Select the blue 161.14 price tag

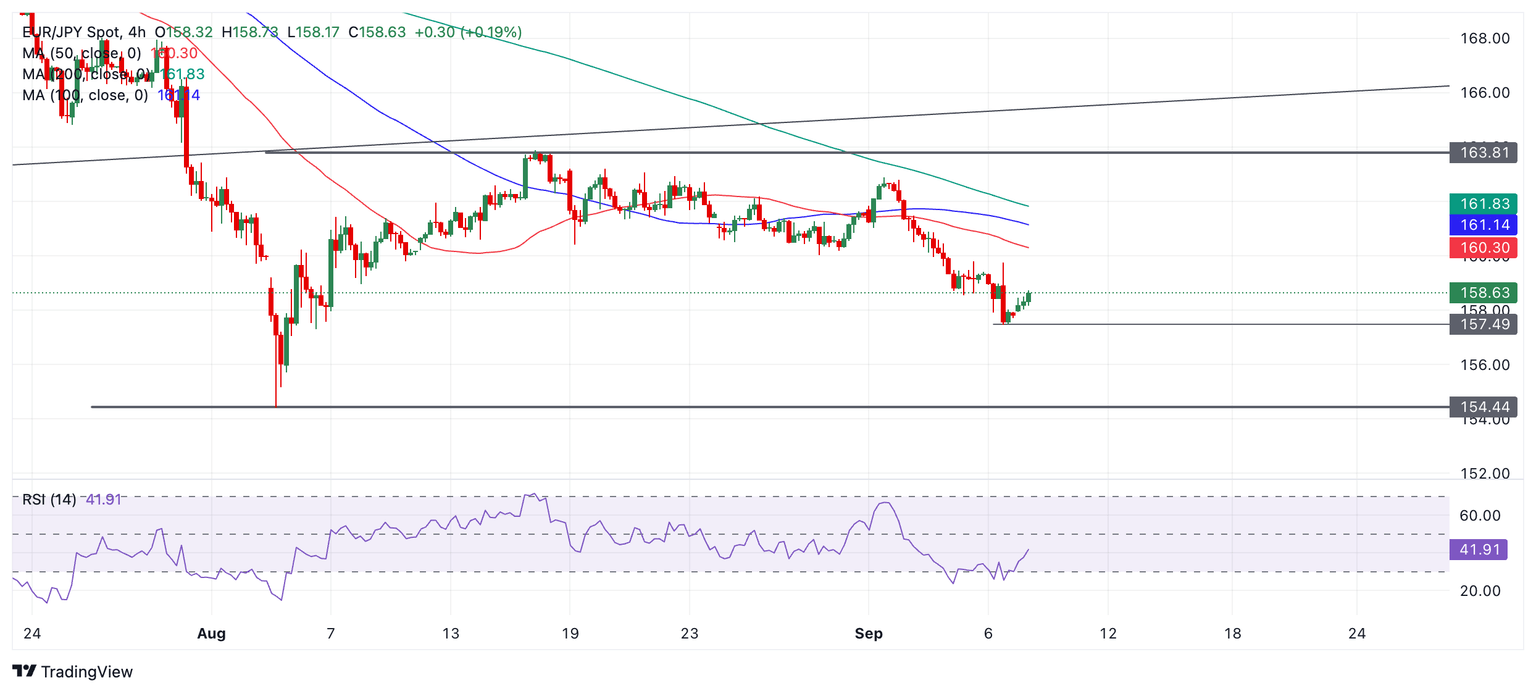(x=1483, y=226)
